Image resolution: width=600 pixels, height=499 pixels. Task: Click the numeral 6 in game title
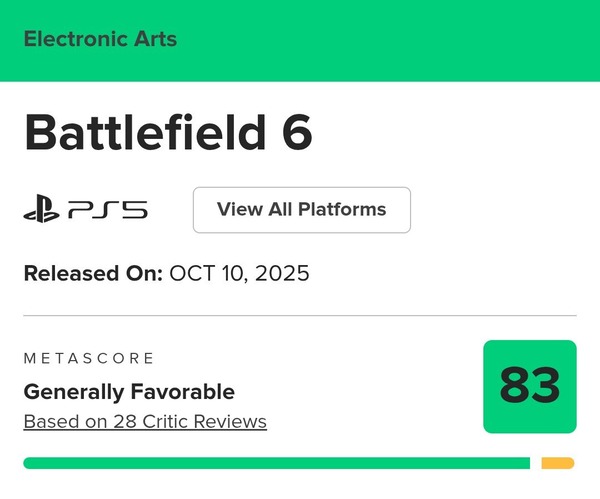click(297, 134)
